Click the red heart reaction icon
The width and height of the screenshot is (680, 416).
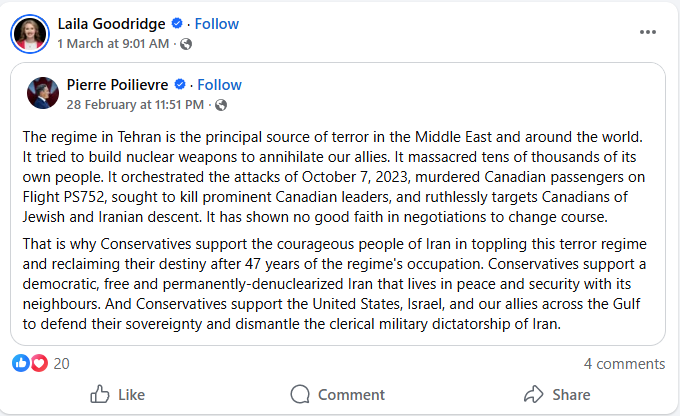click(x=39, y=363)
